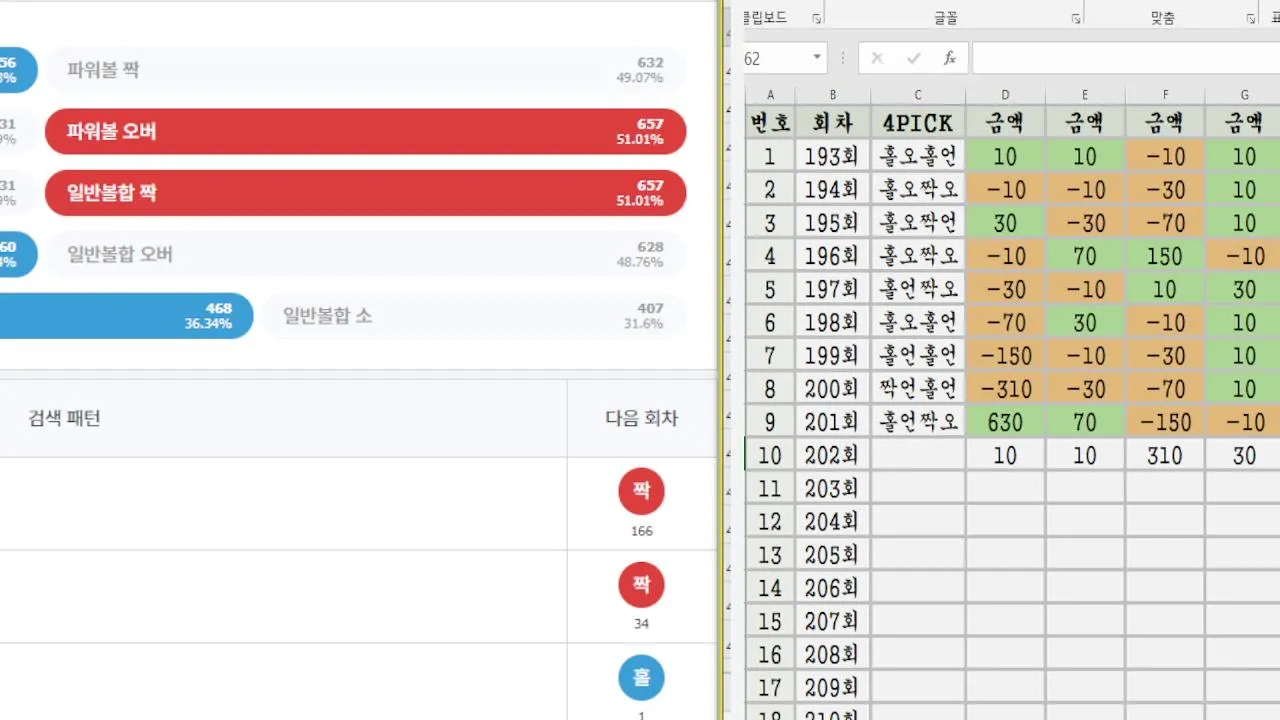1280x720 pixels.
Task: Open the Insert Function fx button
Action: point(950,59)
